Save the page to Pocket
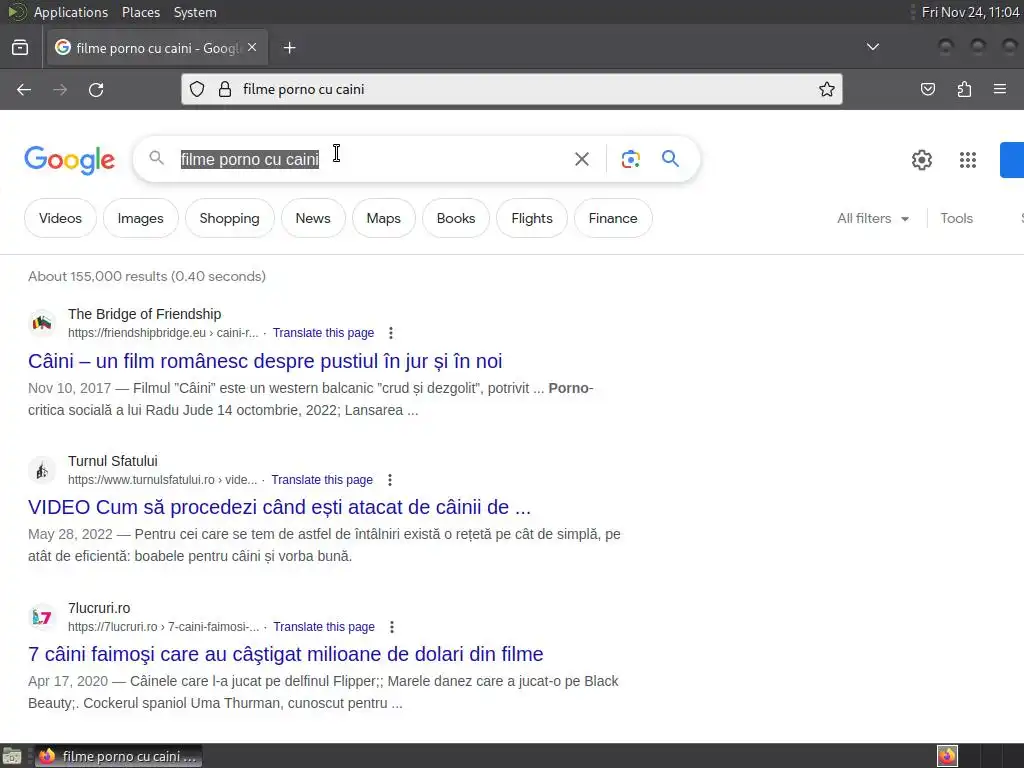This screenshot has width=1024, height=768. click(927, 89)
